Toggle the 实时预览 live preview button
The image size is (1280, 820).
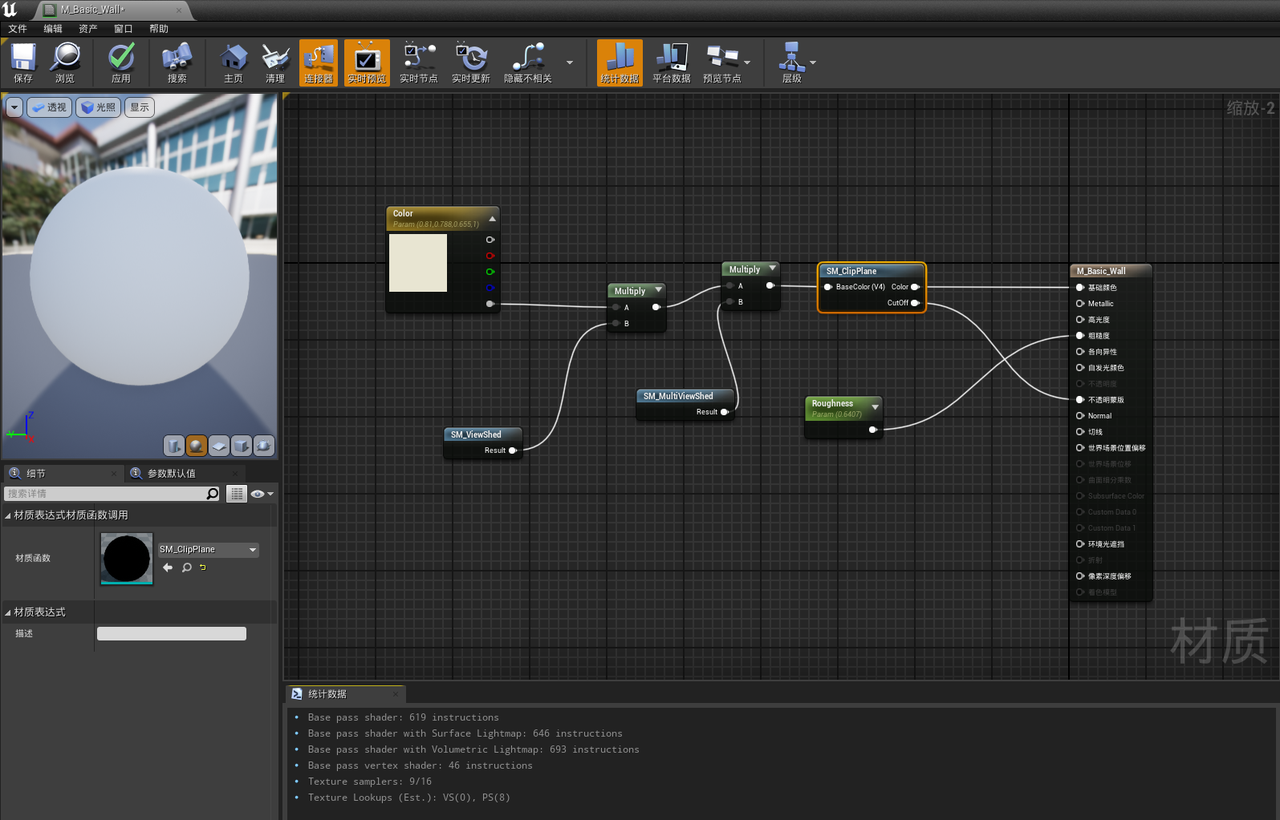point(367,62)
